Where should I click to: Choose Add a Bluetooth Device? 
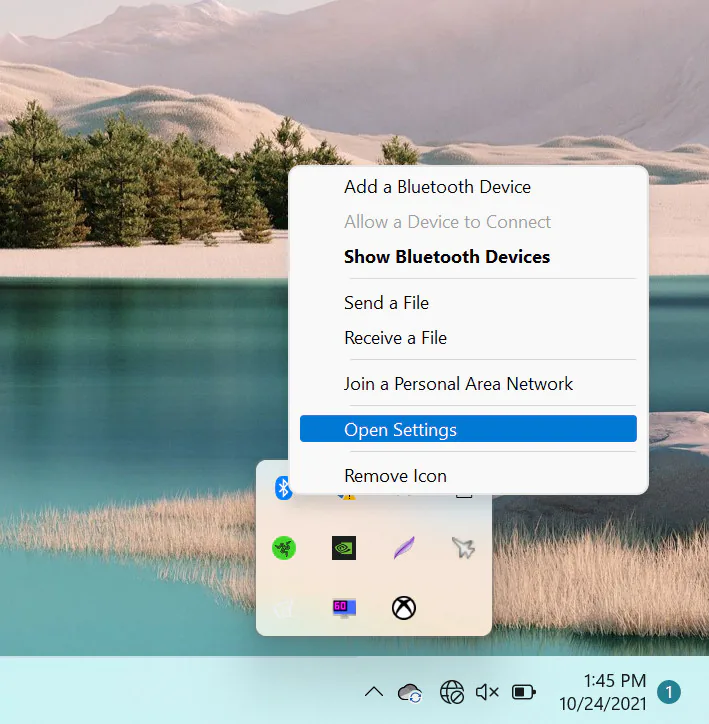coord(468,187)
